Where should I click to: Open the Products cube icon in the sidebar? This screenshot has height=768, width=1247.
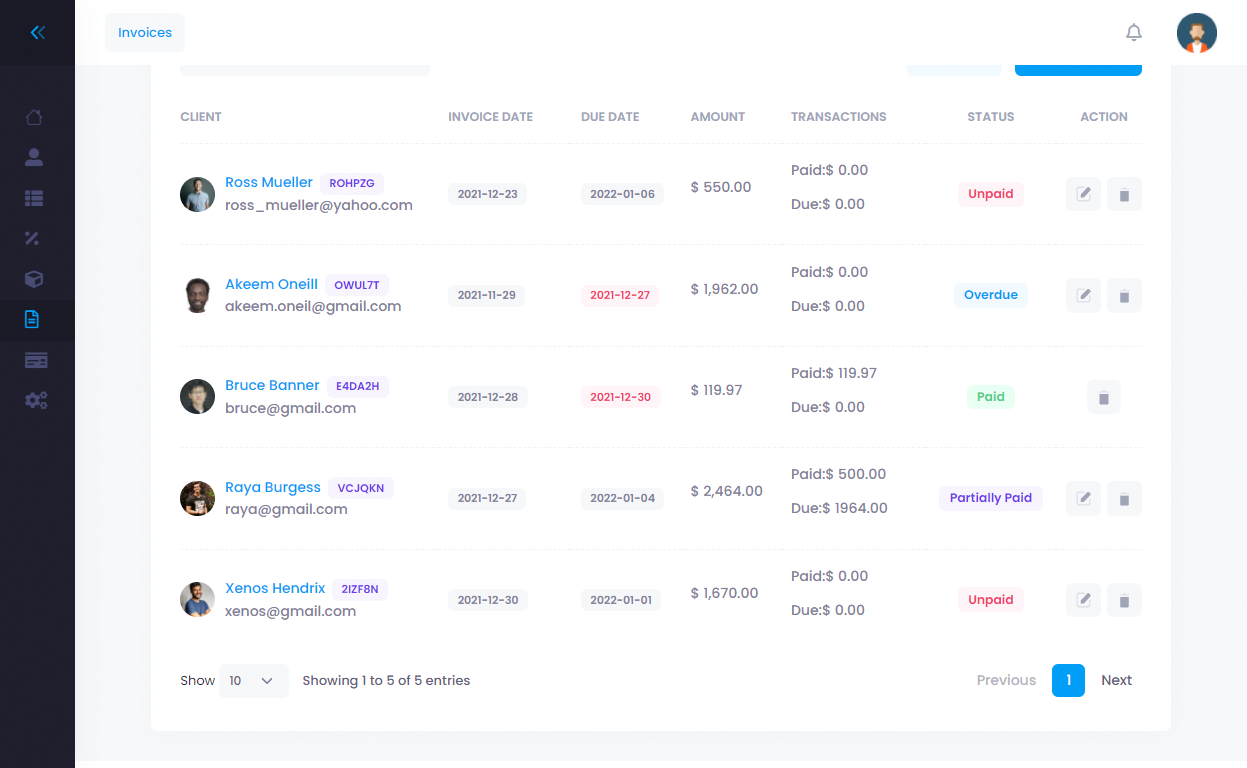[x=34, y=279]
